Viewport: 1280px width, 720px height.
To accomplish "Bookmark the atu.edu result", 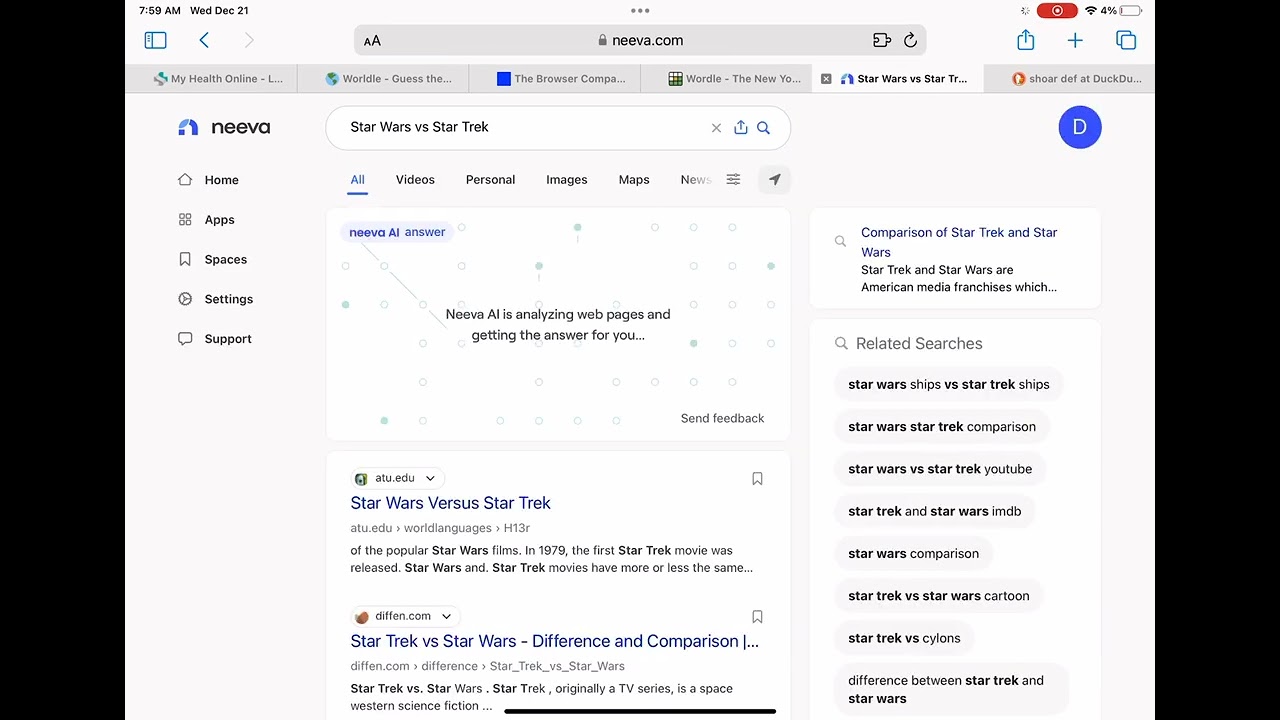I will point(757,479).
